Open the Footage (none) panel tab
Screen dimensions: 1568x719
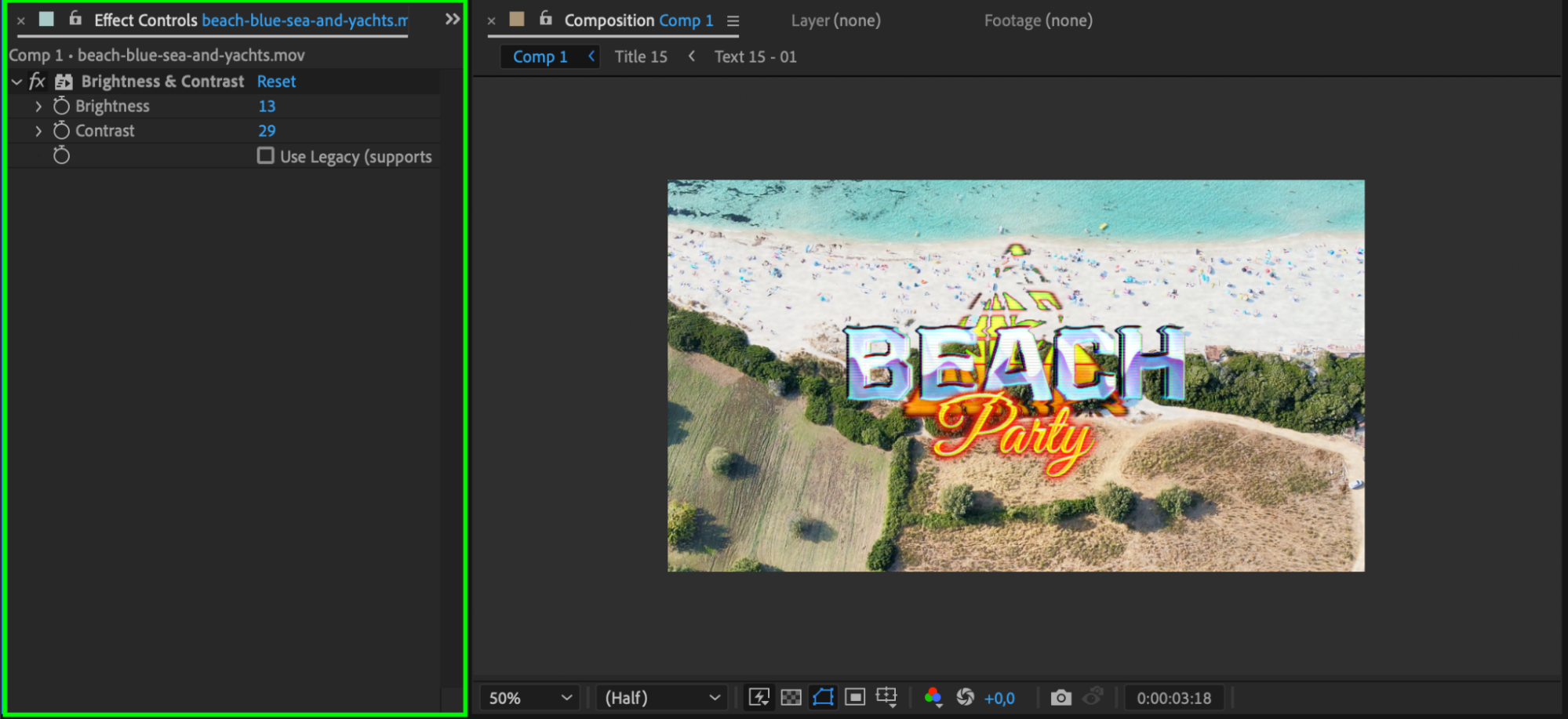pyautogui.click(x=1038, y=20)
